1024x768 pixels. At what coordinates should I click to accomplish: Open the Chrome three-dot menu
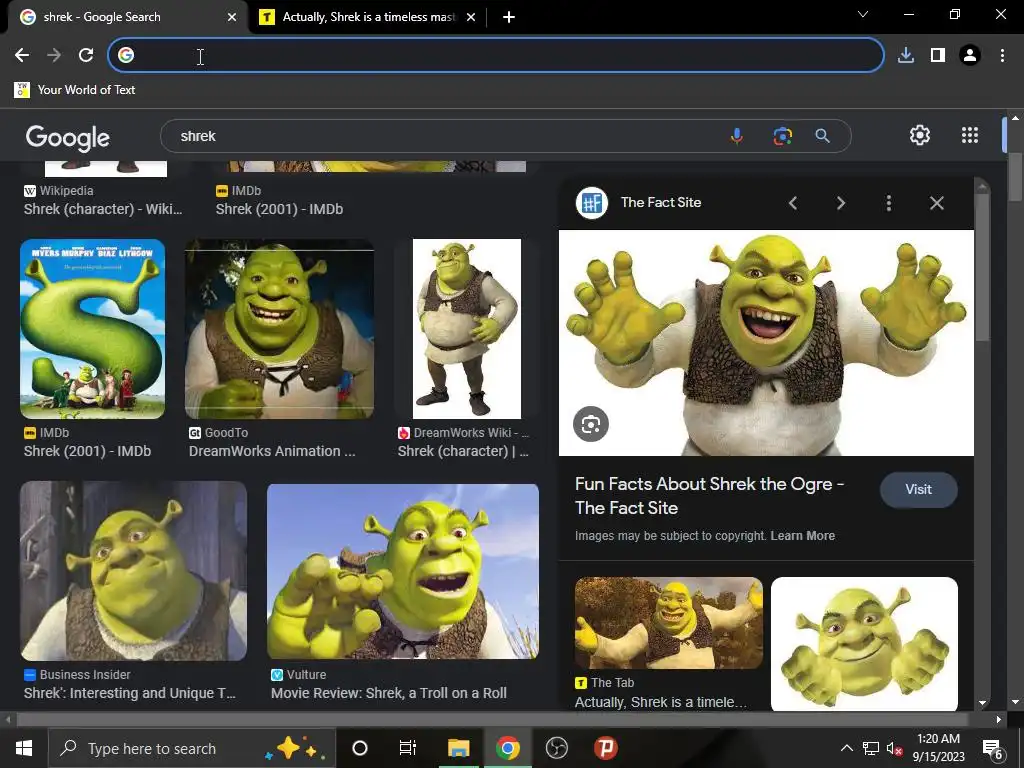click(1002, 56)
